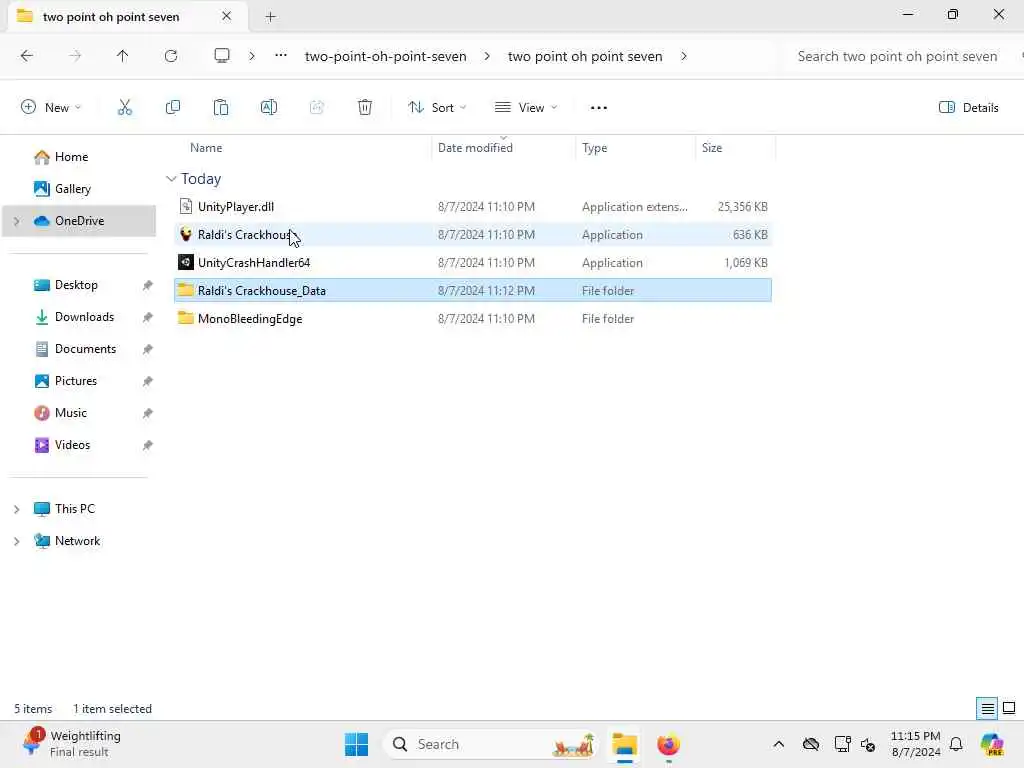Switch to details list view icon

[x=987, y=709]
